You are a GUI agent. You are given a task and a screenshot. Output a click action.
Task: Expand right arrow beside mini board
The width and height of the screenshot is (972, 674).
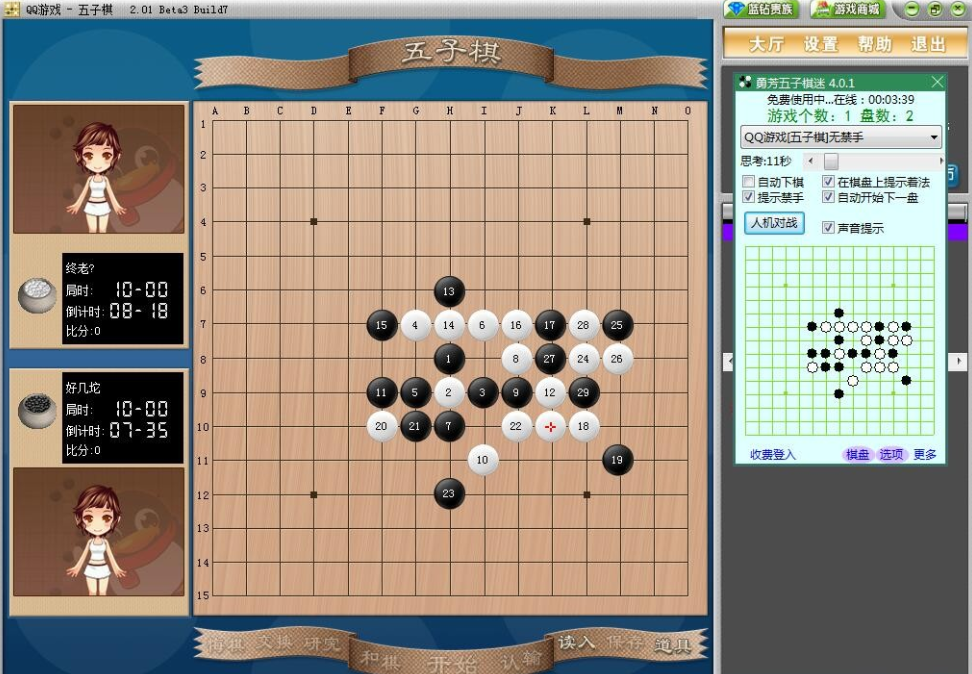tap(959, 361)
